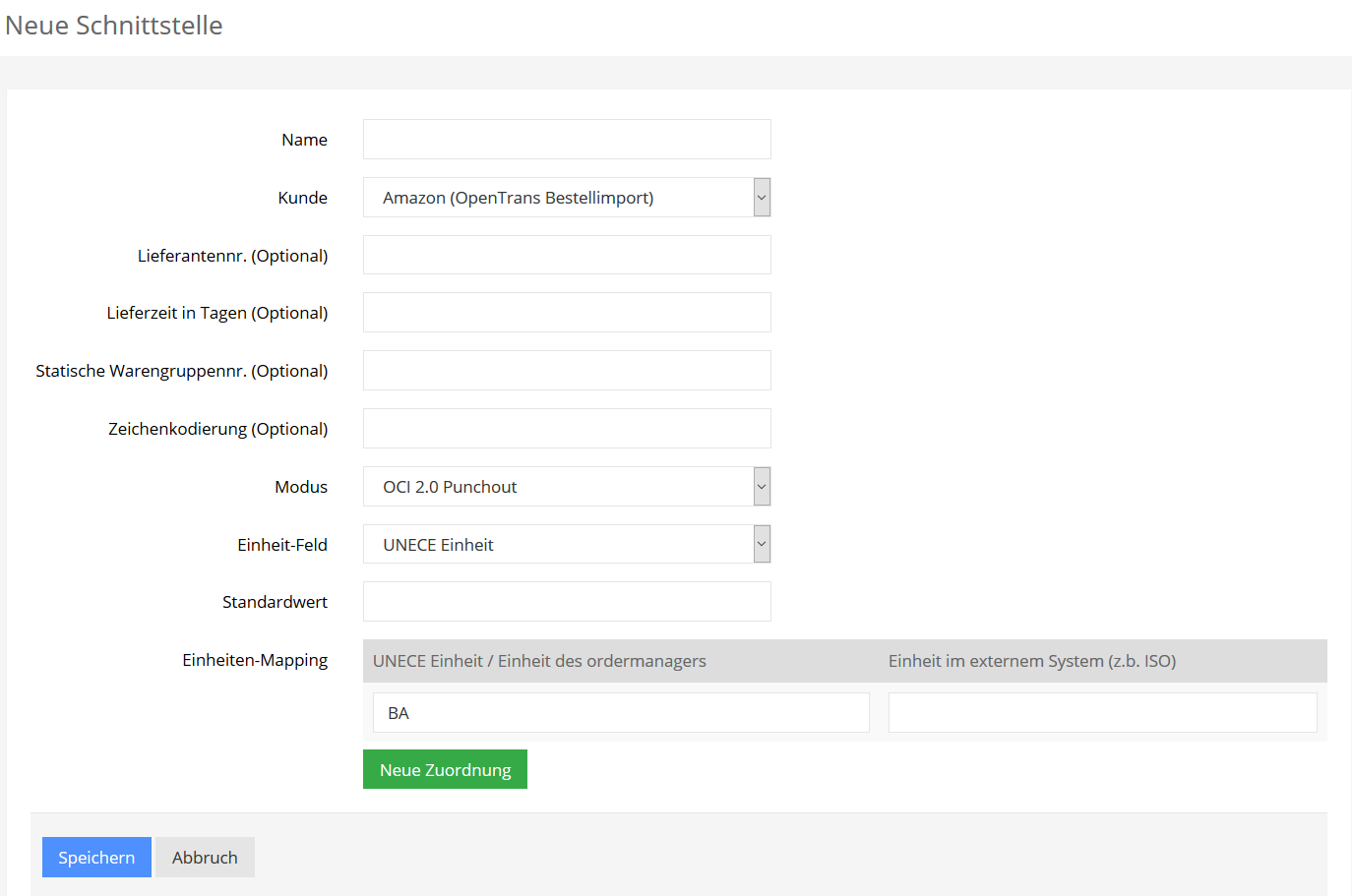Viewport: 1352px width, 896px height.
Task: Open the Einheit-Feld dropdown showing UNECE Einheit
Action: coord(567,545)
